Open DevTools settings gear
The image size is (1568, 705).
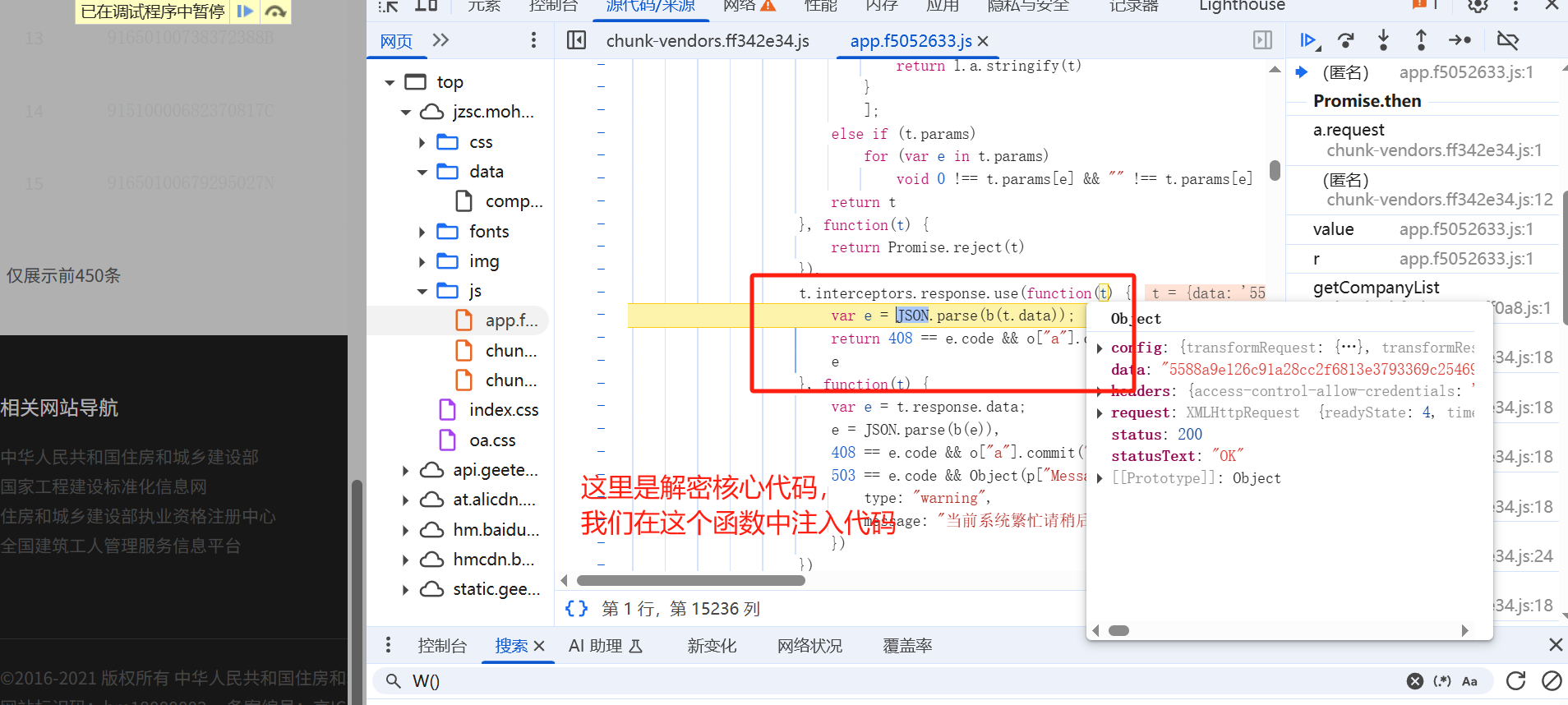(1478, 6)
